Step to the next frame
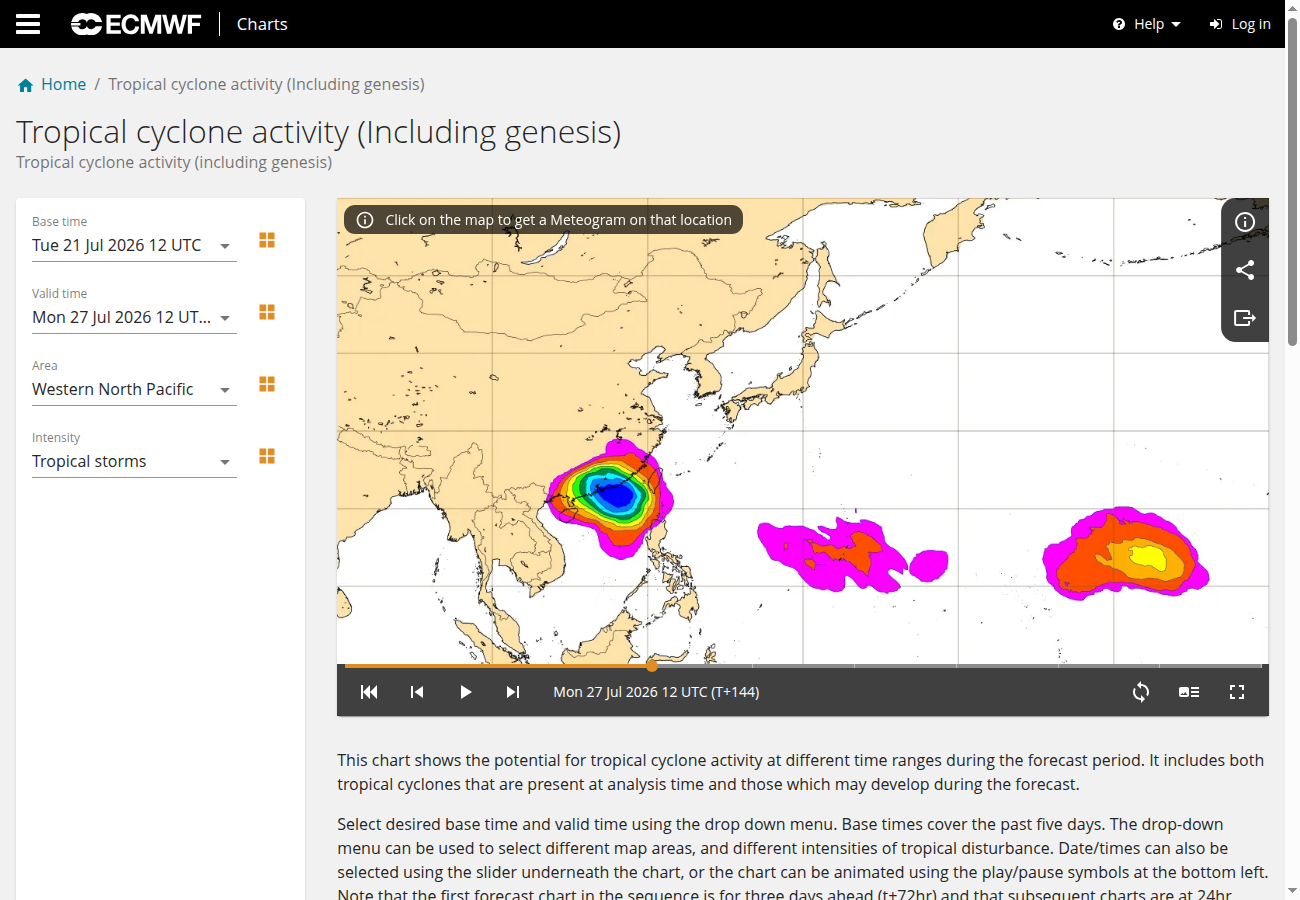This screenshot has height=900, width=1300. (513, 692)
